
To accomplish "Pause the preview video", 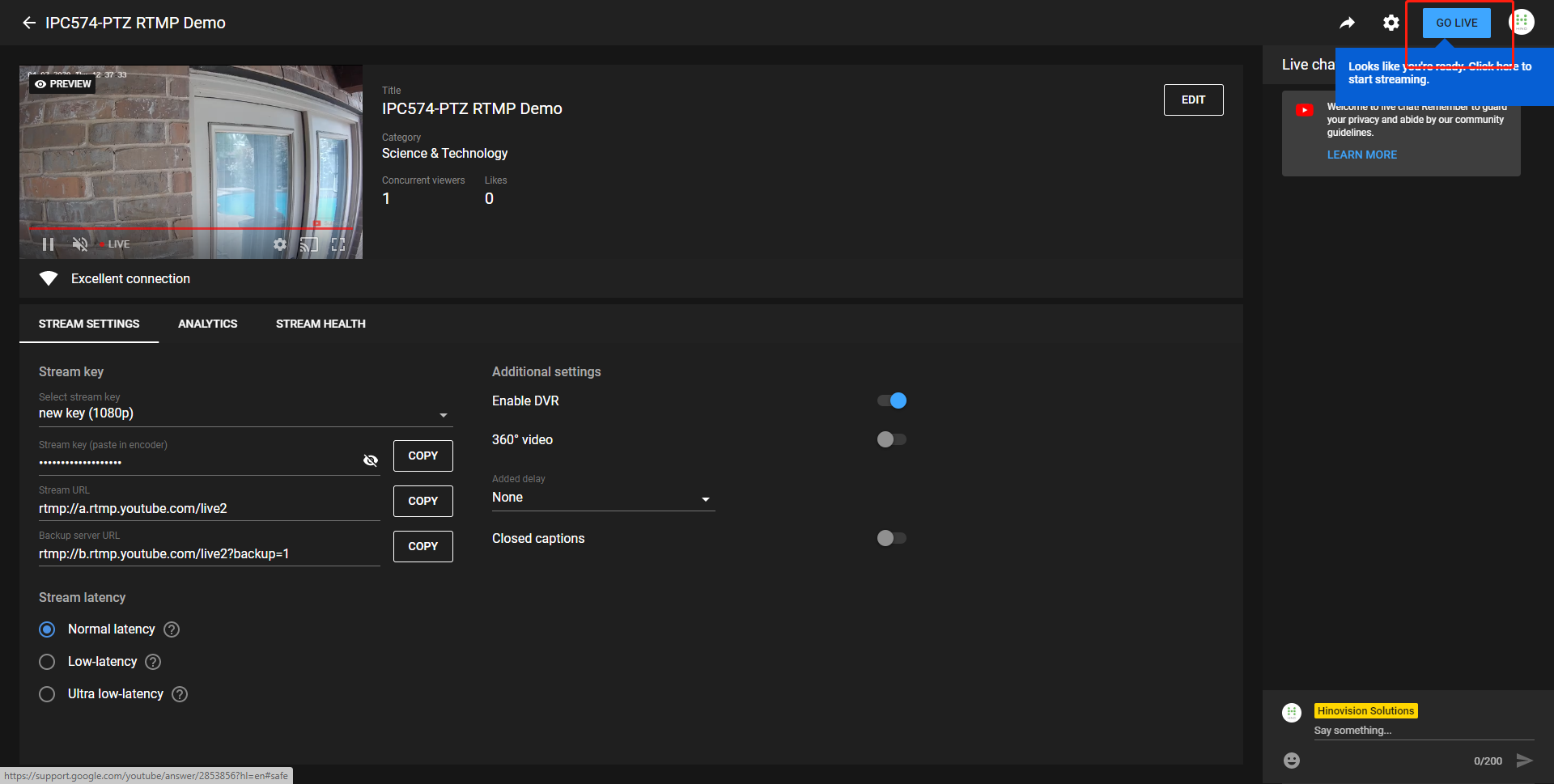I will 48,244.
